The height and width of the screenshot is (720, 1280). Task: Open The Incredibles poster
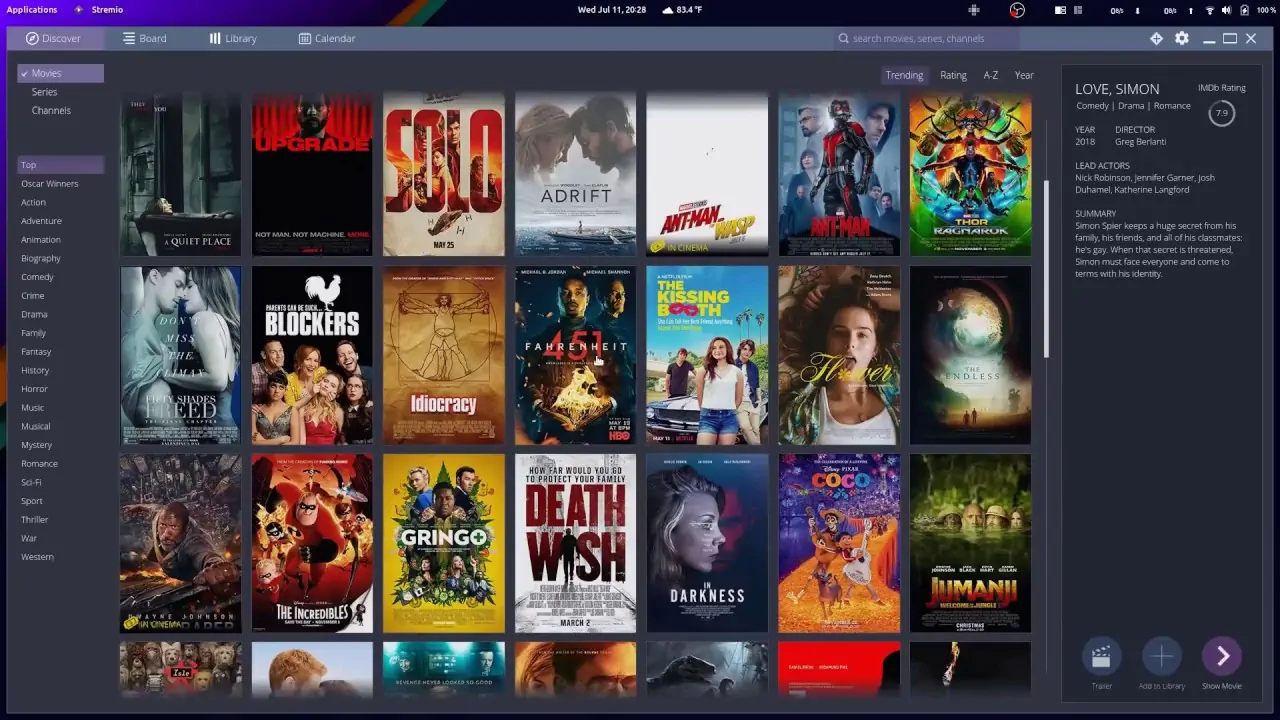click(x=312, y=543)
